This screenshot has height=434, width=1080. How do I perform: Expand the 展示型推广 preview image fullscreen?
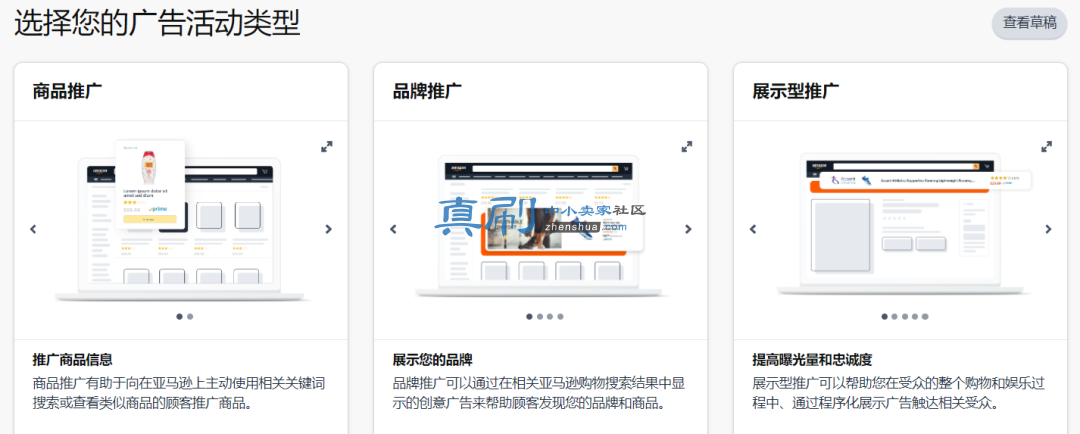pos(1046,147)
